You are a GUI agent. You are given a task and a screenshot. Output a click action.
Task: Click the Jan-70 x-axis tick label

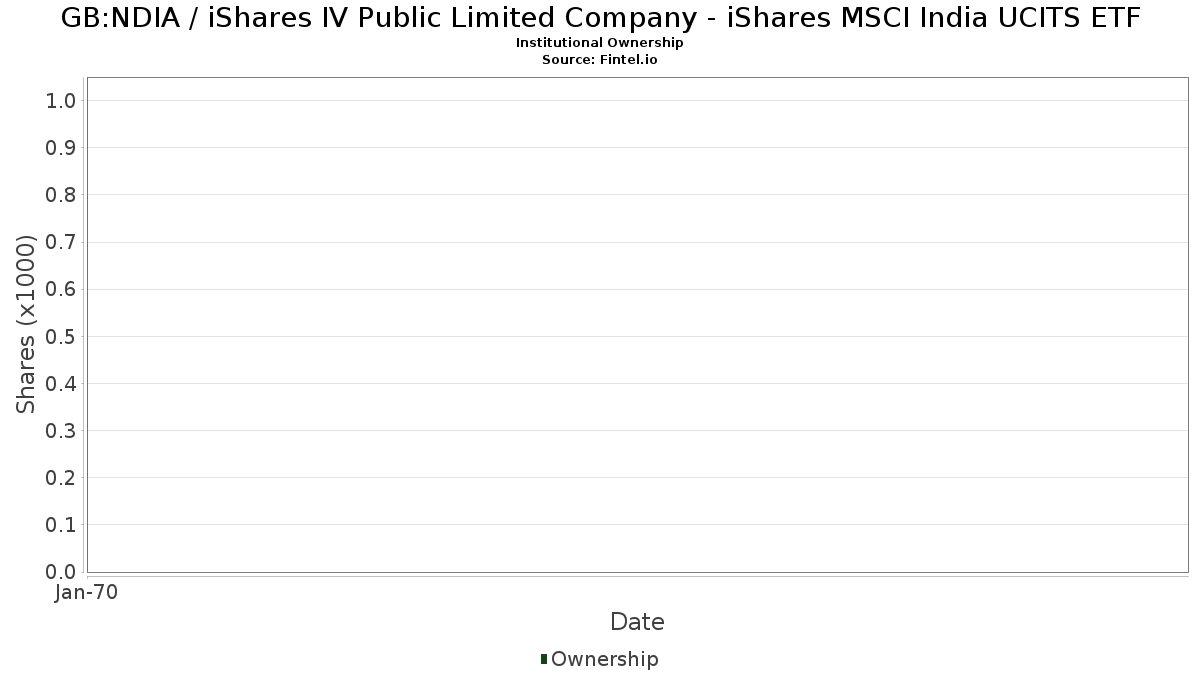coord(87,593)
